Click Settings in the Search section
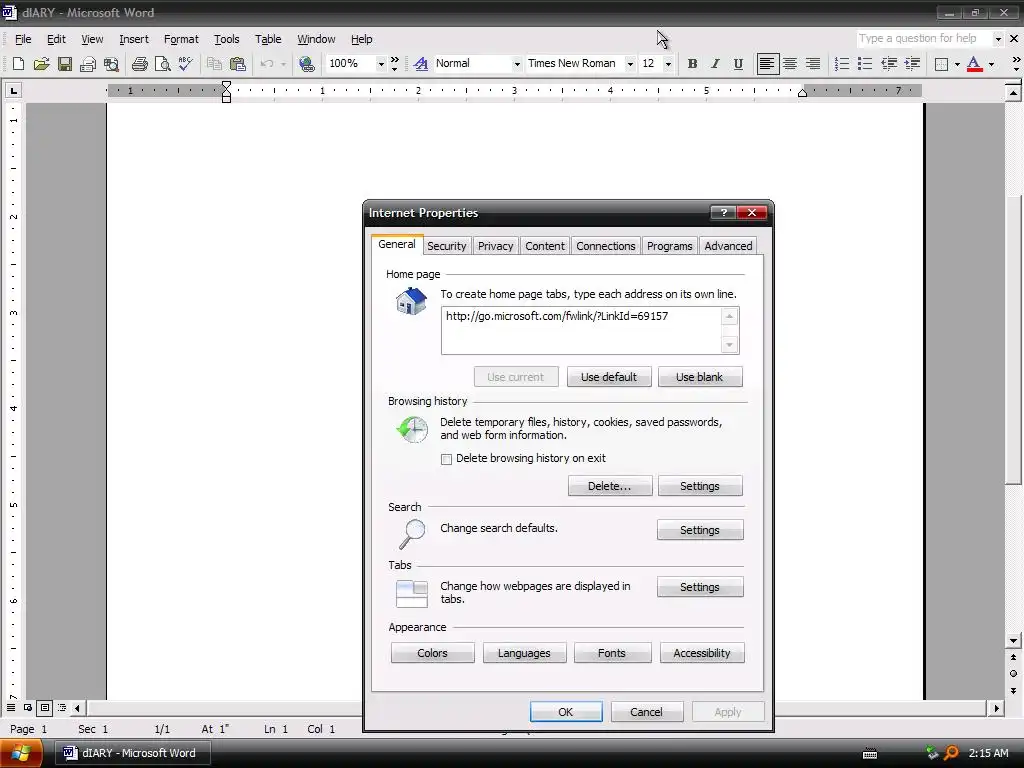This screenshot has height=768, width=1024. [699, 530]
